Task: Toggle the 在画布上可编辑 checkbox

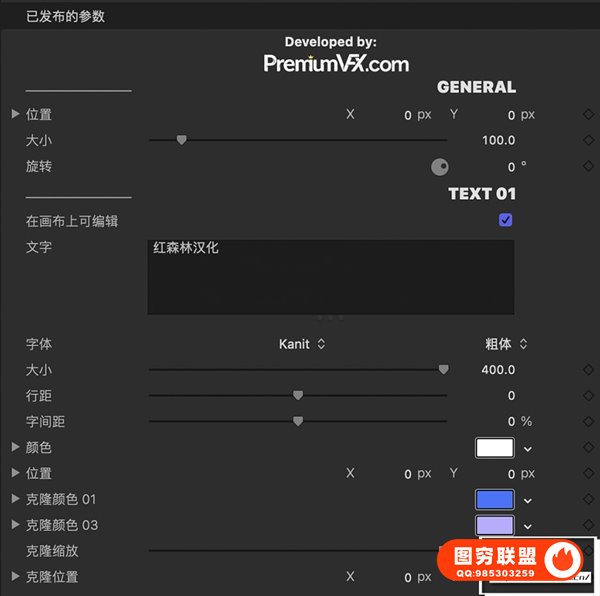Action: pyautogui.click(x=505, y=220)
